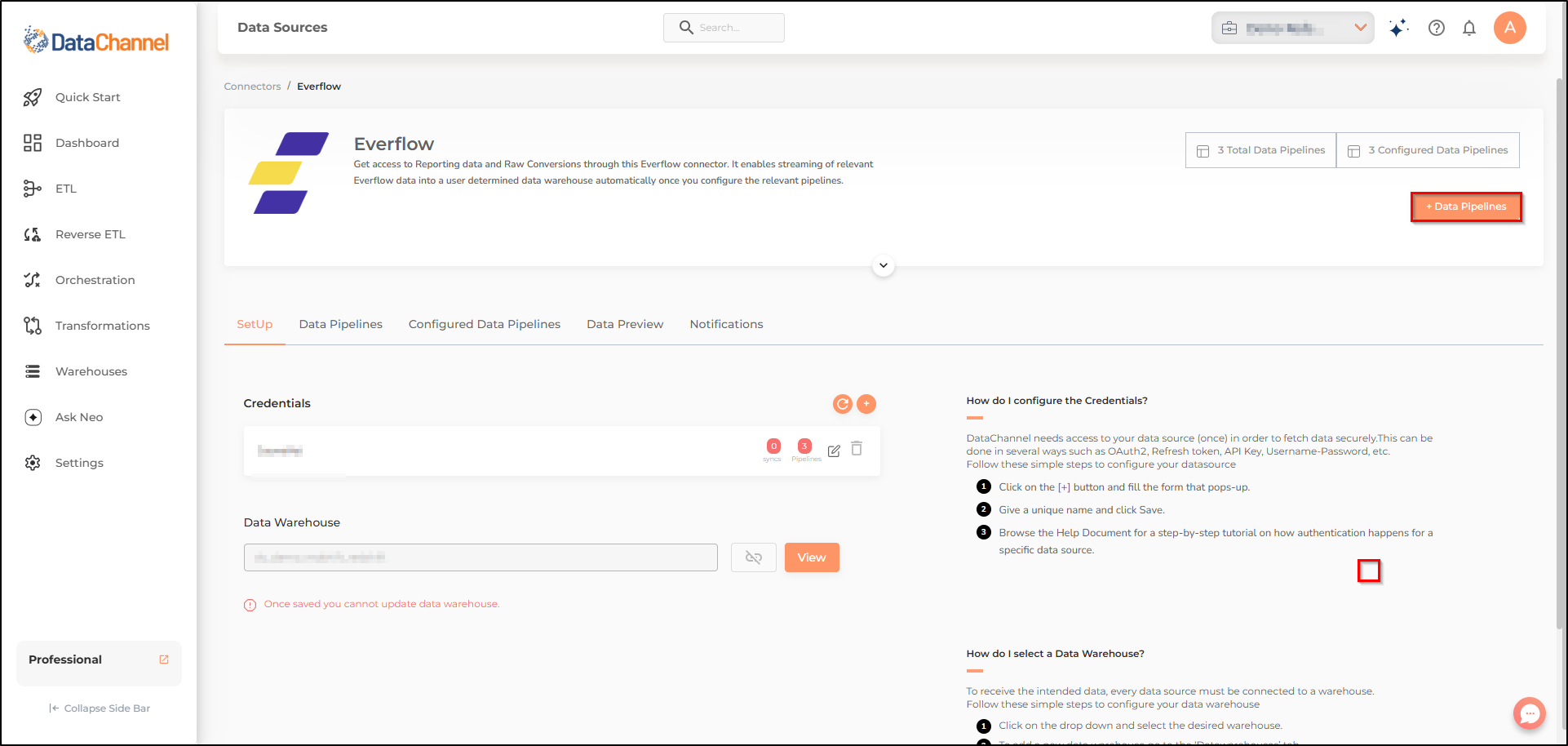Click the Data Sources page title
This screenshot has height=746, width=1568.
pyautogui.click(x=282, y=27)
